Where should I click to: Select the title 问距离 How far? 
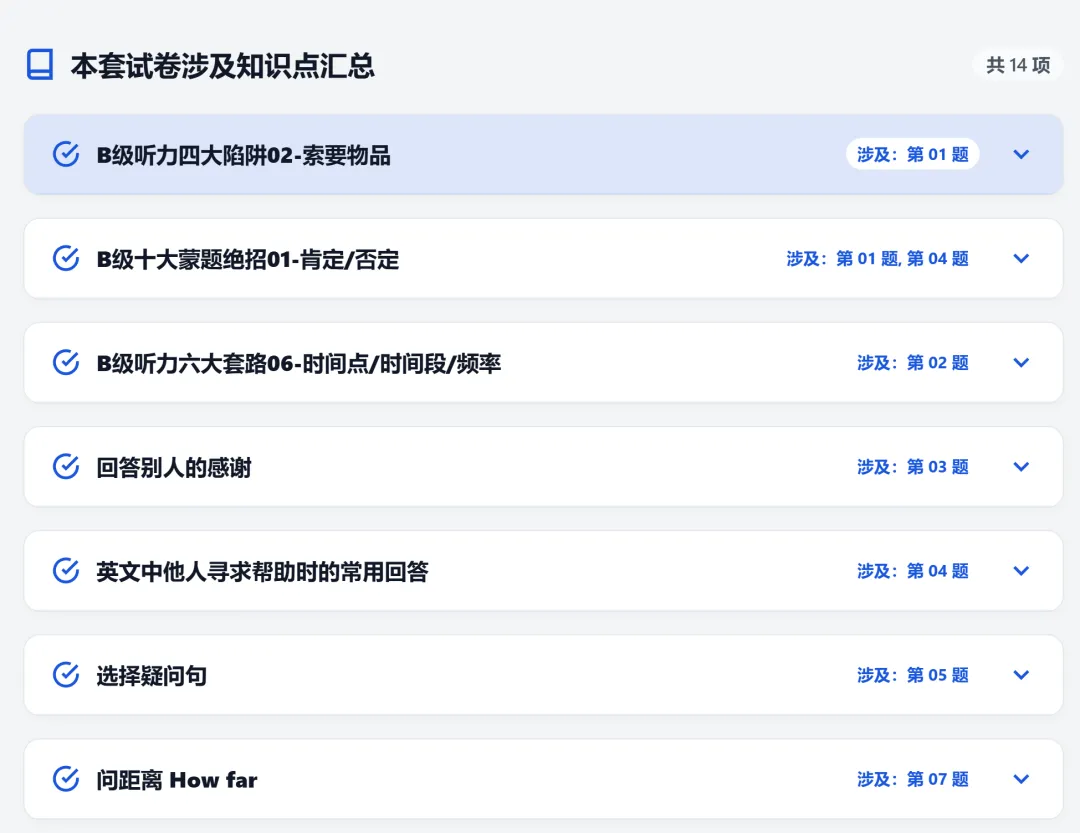pyautogui.click(x=177, y=779)
